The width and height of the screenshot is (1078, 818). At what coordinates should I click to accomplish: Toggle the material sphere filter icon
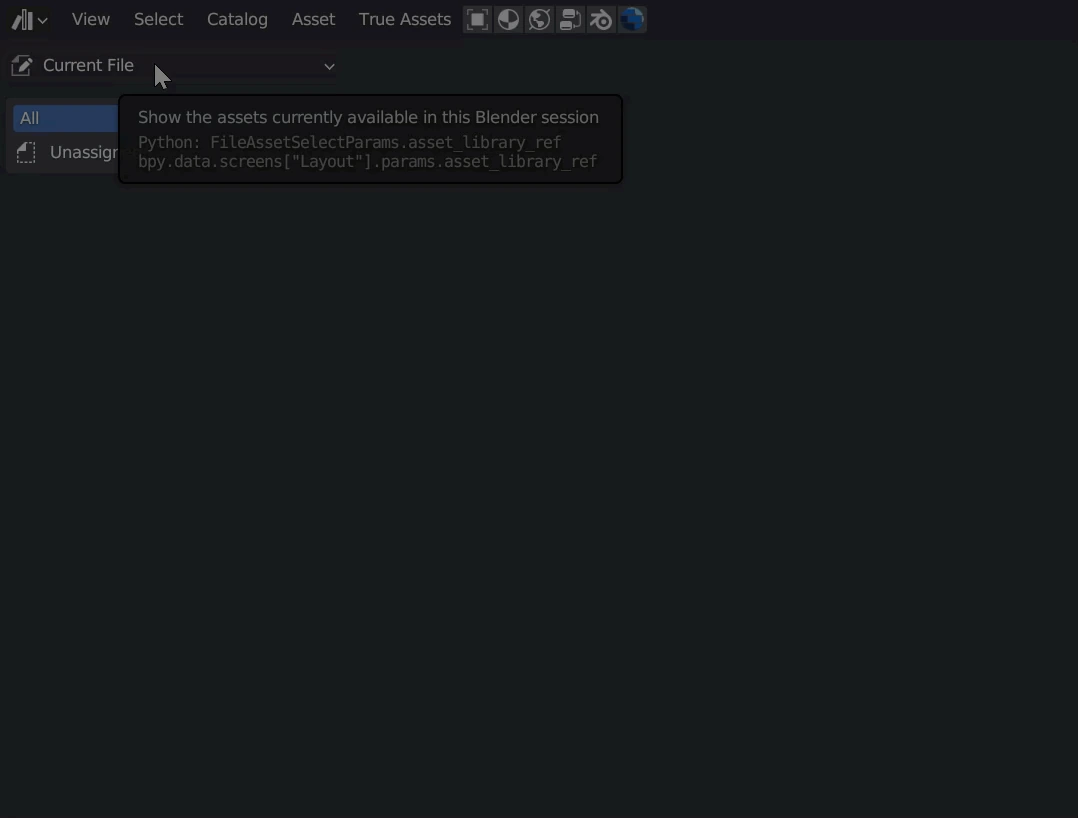tap(509, 20)
